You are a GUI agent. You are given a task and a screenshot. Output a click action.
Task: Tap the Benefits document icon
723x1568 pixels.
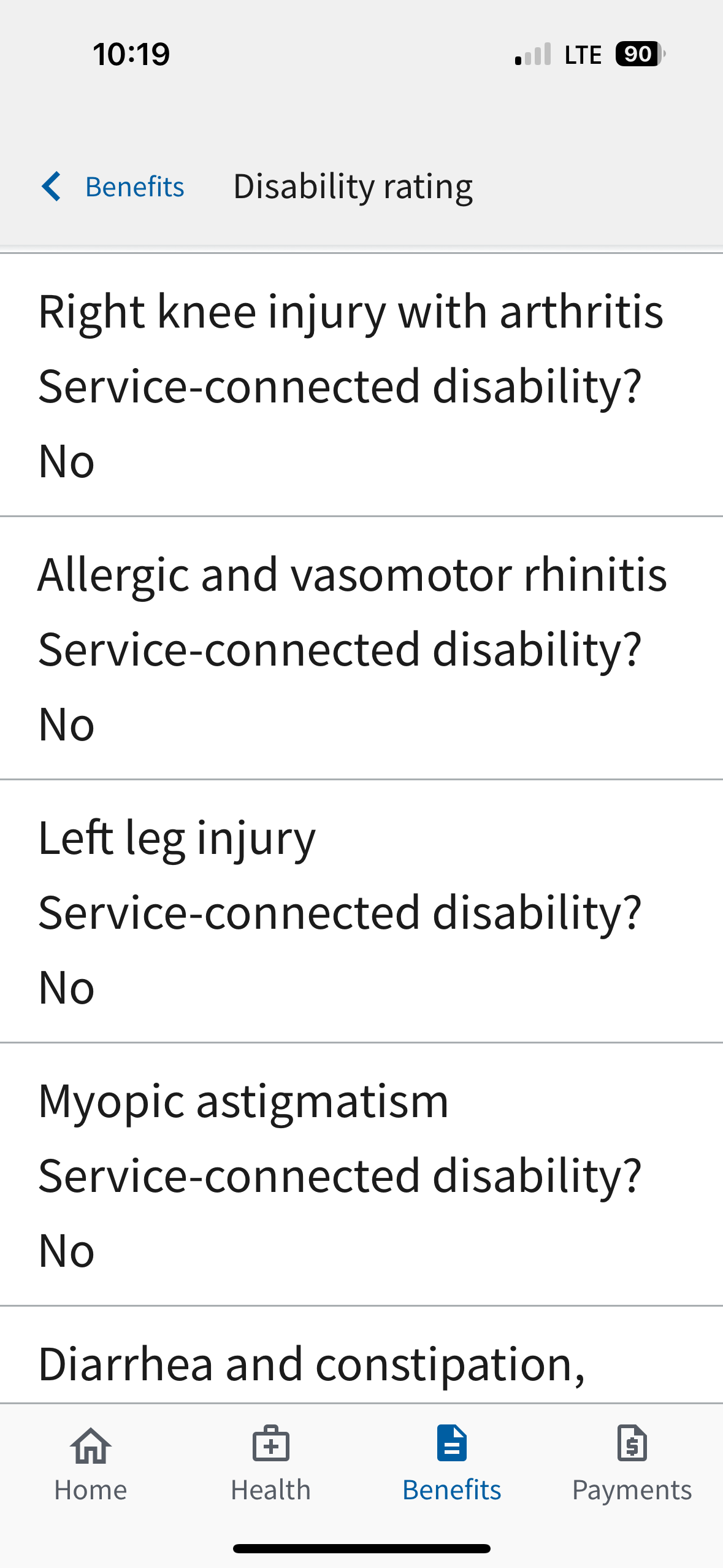(x=452, y=1443)
